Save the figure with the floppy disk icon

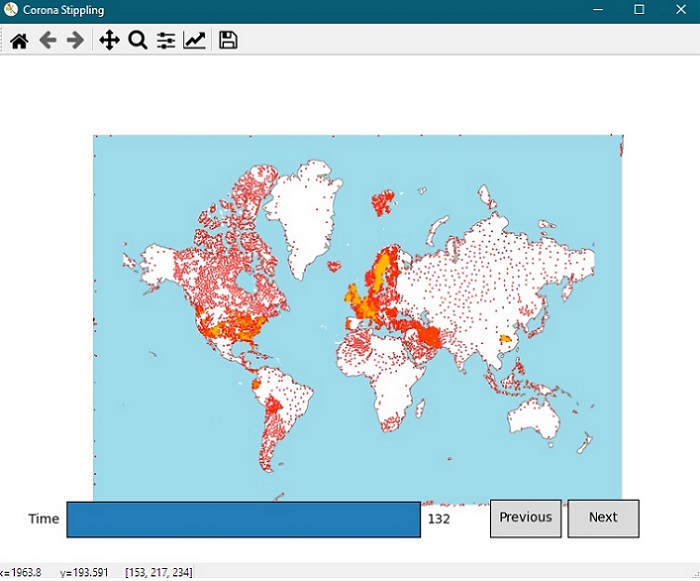(228, 40)
